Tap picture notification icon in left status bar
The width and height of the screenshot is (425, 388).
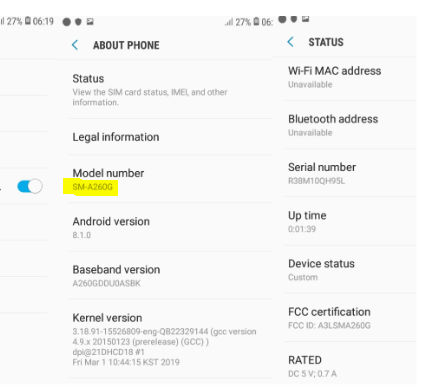tap(90, 22)
